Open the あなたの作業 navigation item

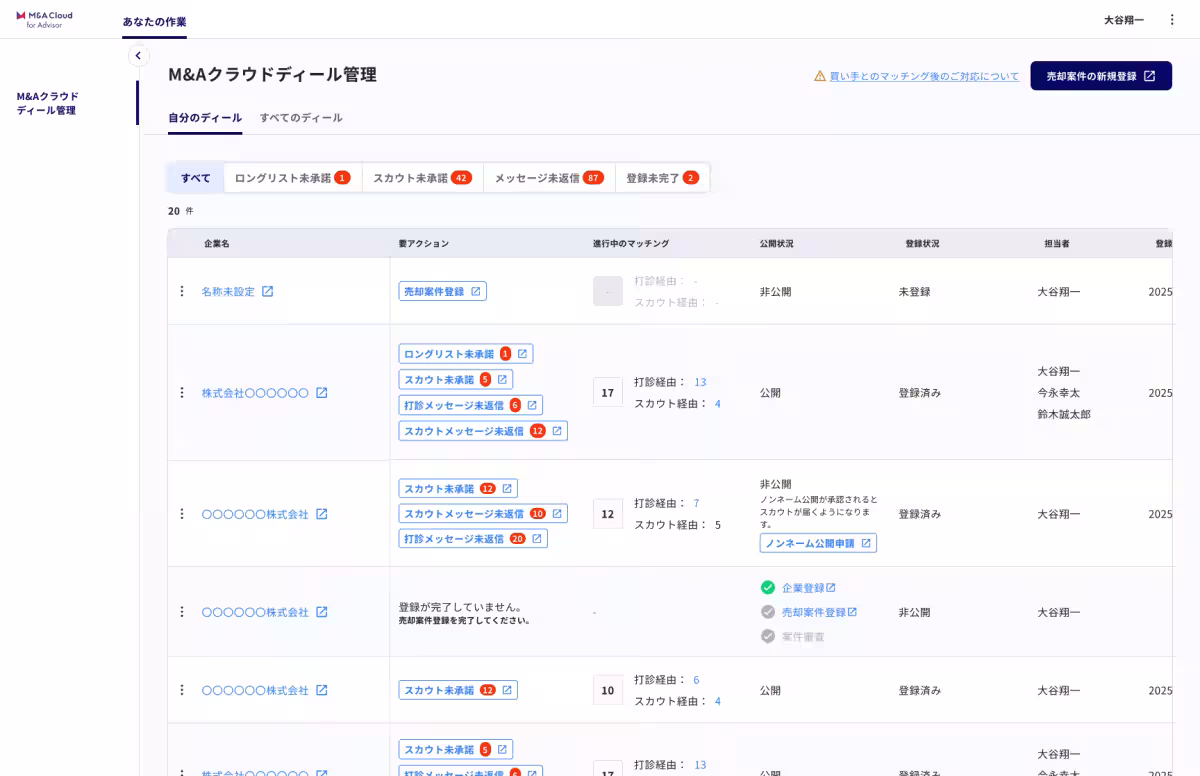[x=153, y=19]
